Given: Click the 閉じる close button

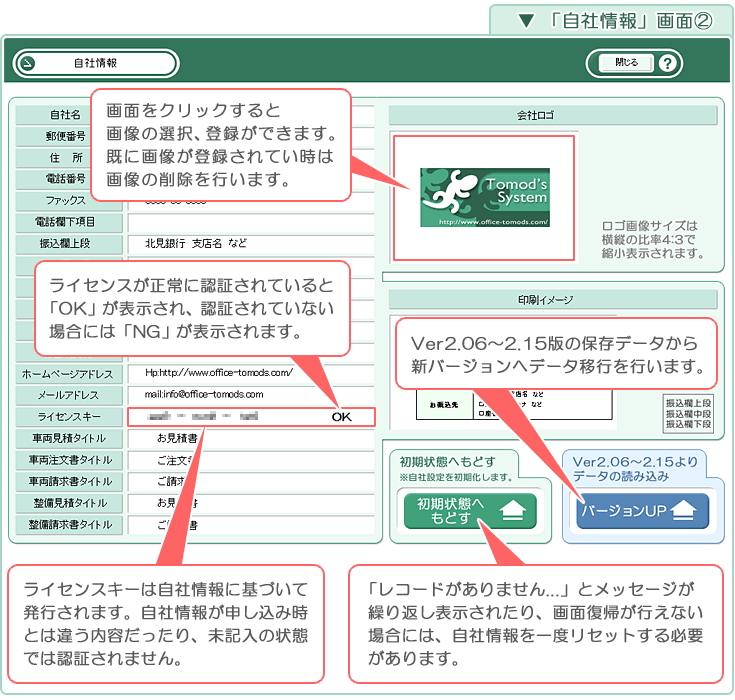Looking at the screenshot, I should (x=626, y=63).
